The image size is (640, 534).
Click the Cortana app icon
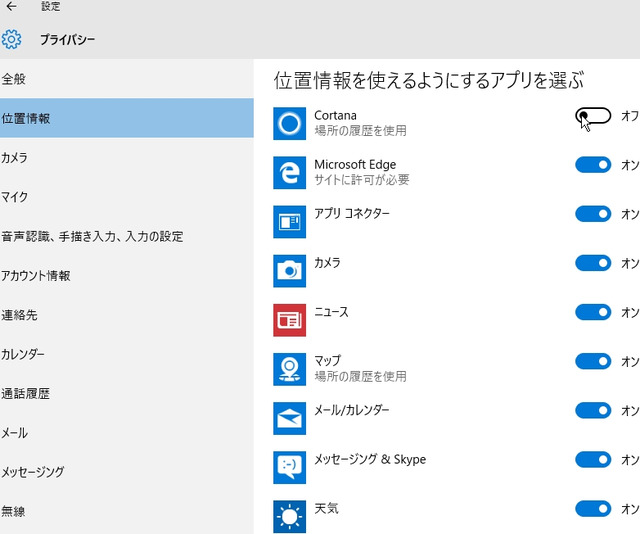tap(289, 123)
